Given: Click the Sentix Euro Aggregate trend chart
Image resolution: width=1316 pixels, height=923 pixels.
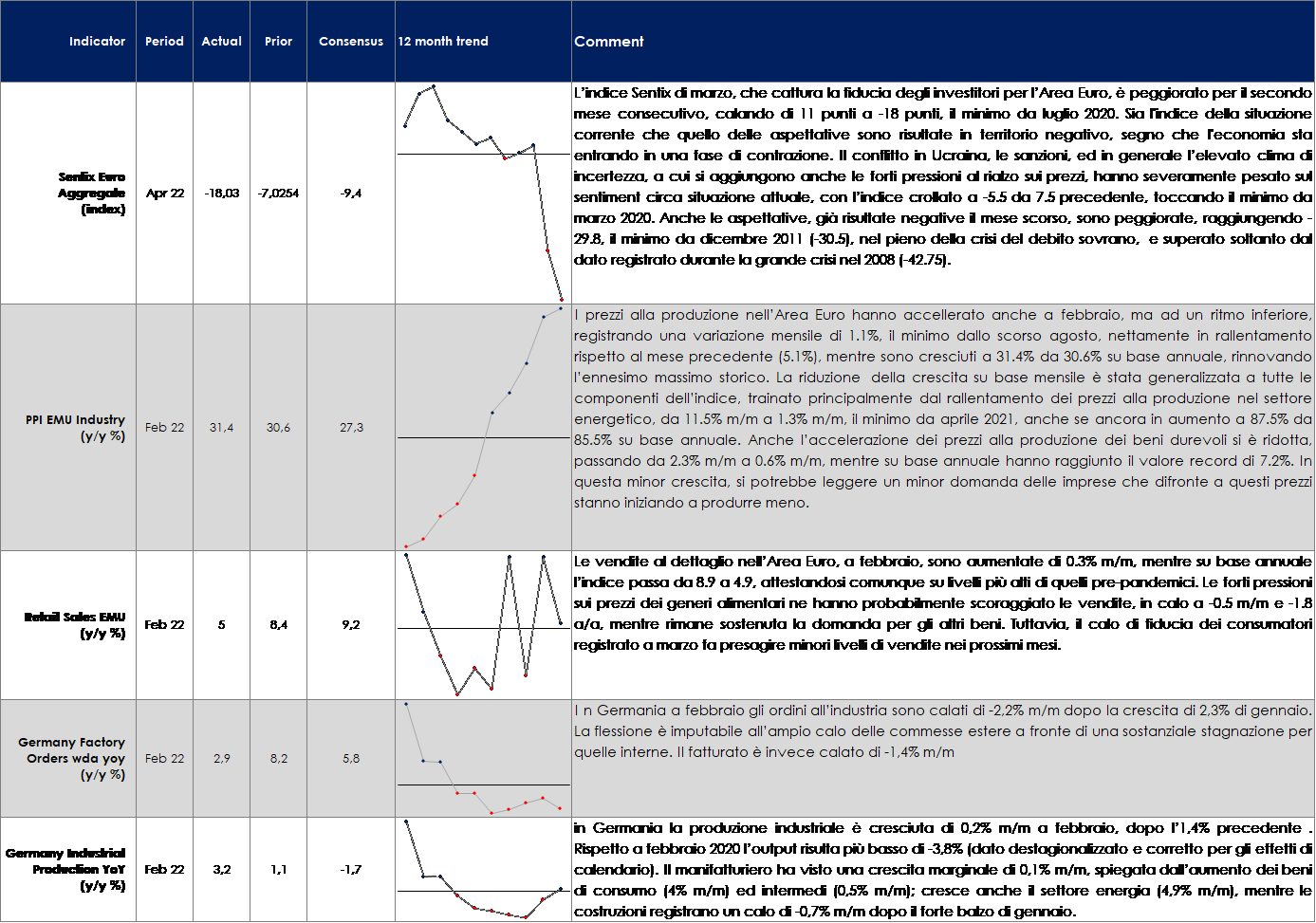Looking at the screenshot, I should (x=483, y=194).
